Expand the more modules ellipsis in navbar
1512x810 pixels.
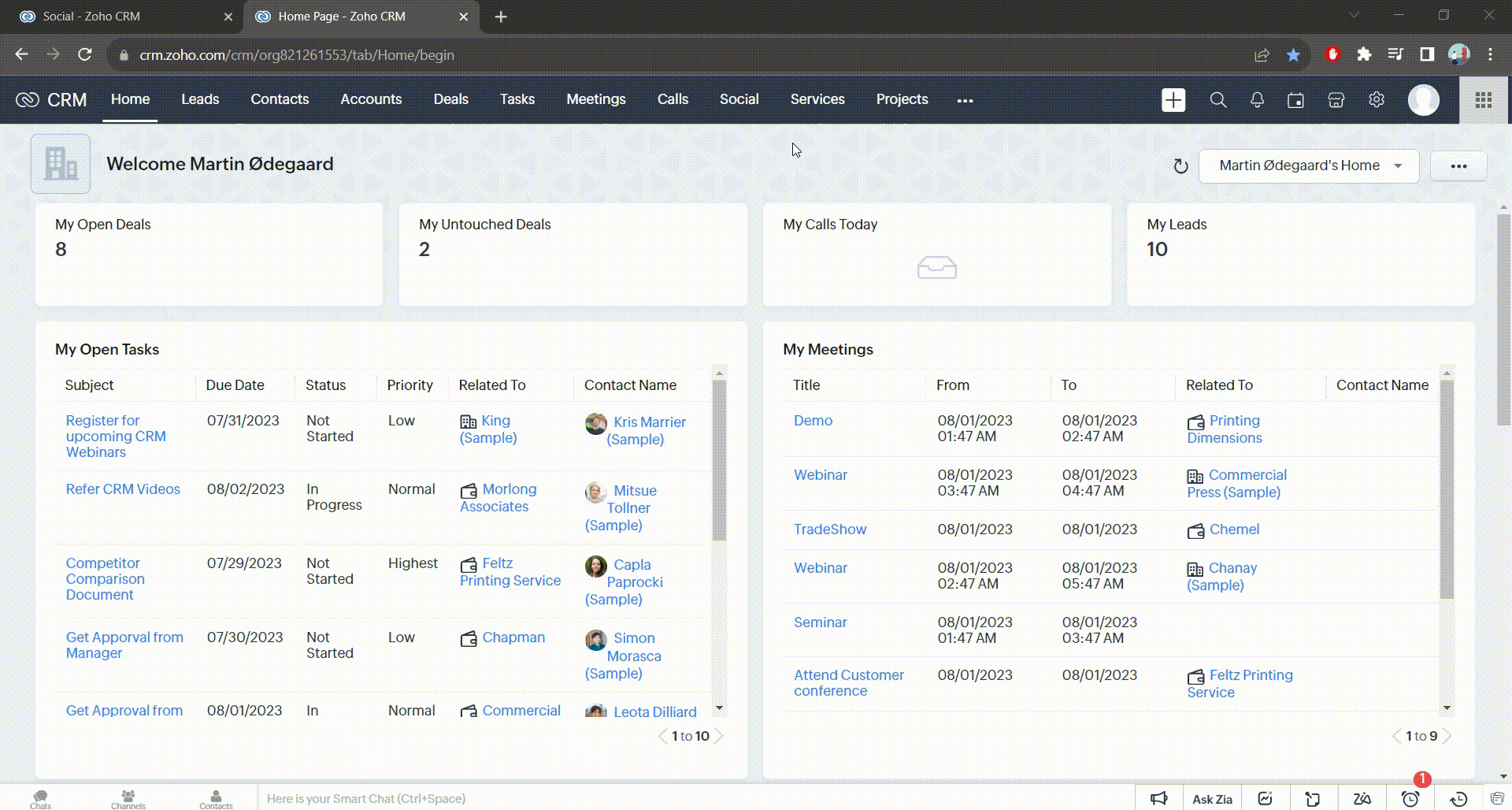(x=965, y=100)
